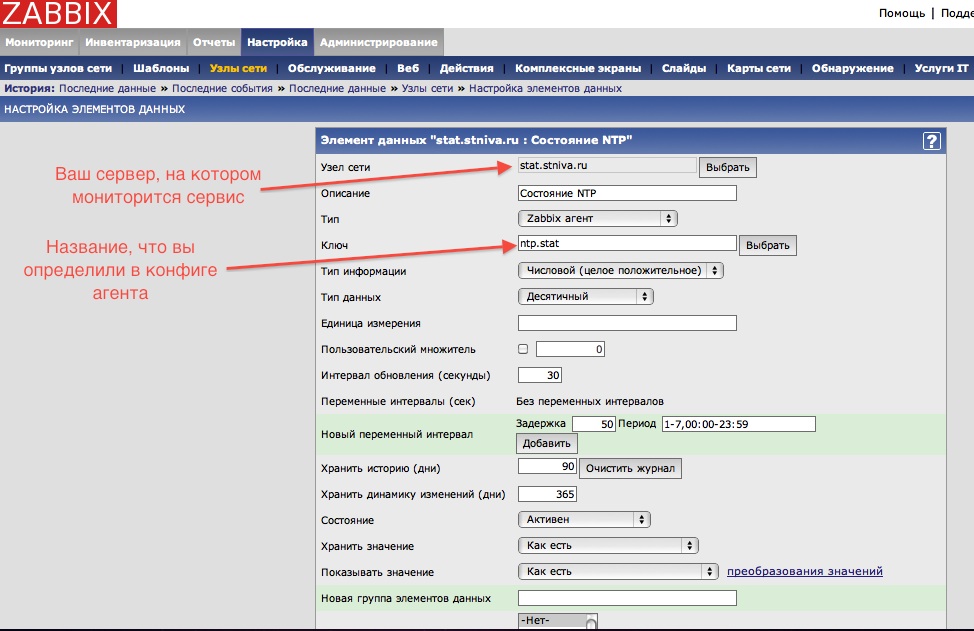
Task: Switch to the Мониторинг tab
Action: coord(40,43)
